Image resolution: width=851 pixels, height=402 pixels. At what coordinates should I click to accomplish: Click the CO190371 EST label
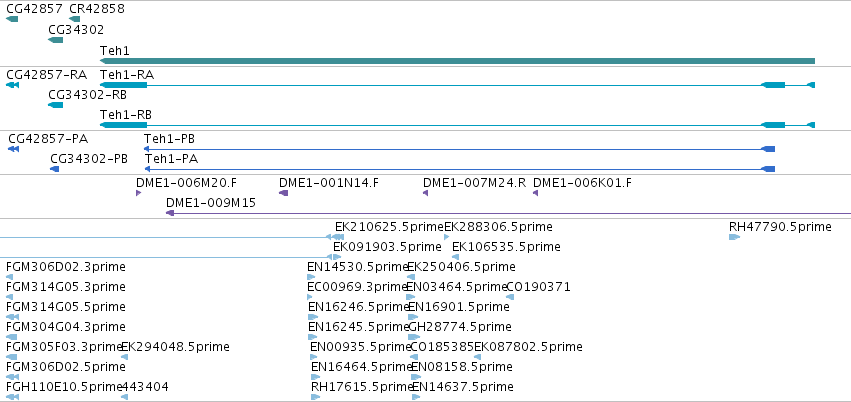(x=538, y=286)
